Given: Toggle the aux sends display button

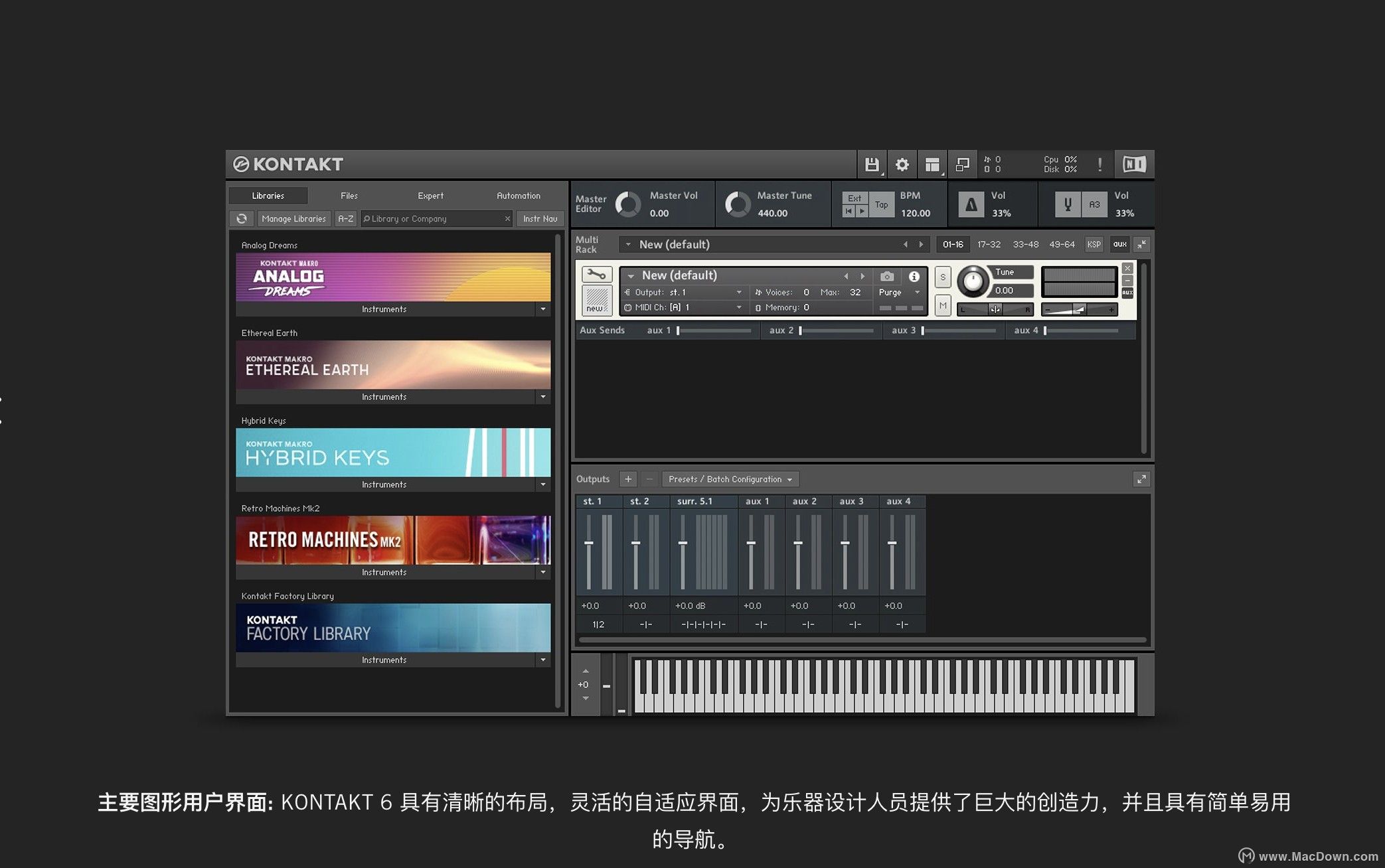Looking at the screenshot, I should click(x=1119, y=244).
